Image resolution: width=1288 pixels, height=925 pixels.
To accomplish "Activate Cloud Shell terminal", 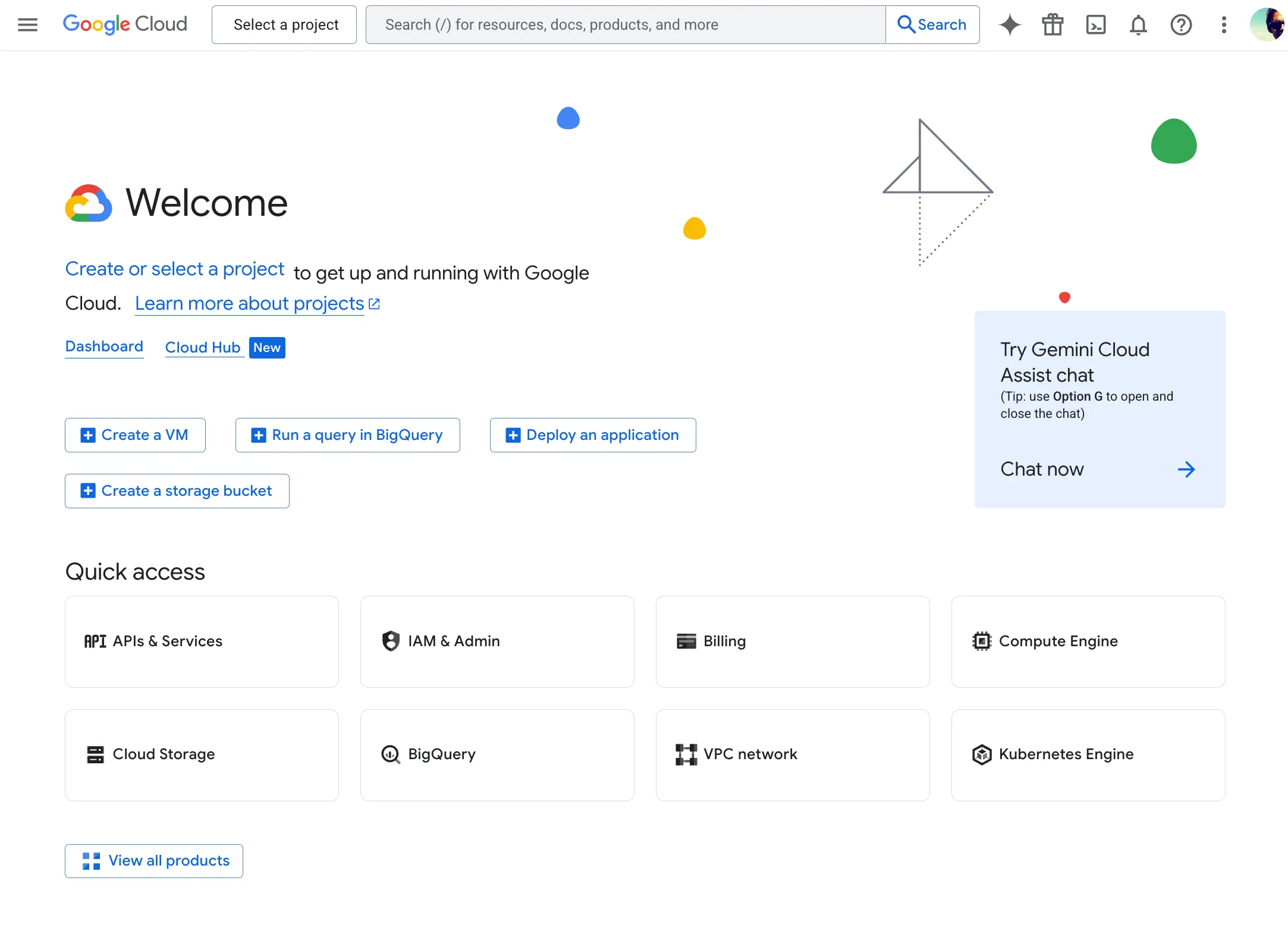I will tap(1096, 24).
